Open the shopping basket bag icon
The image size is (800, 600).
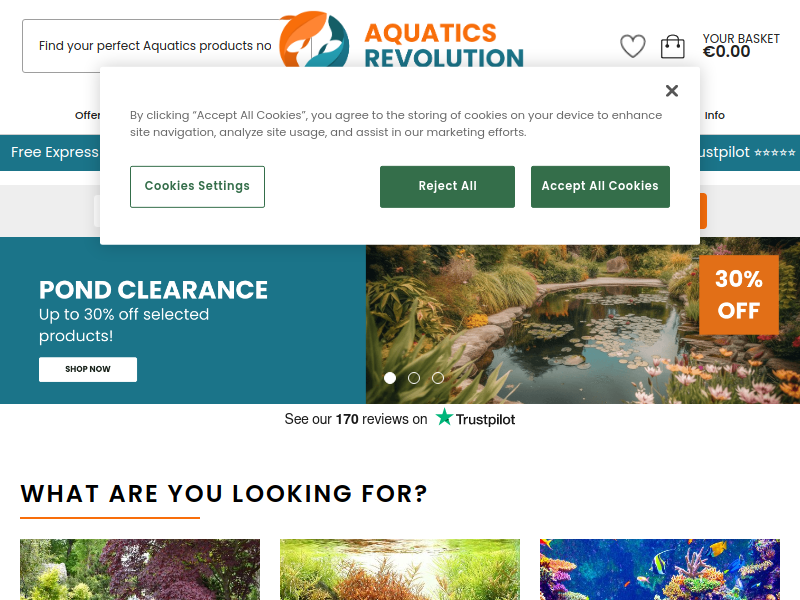(x=672, y=46)
